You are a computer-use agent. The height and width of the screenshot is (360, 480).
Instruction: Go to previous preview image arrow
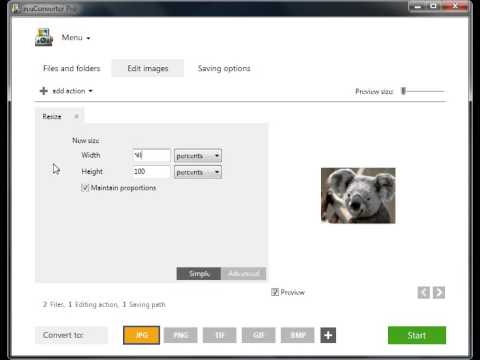[424, 293]
